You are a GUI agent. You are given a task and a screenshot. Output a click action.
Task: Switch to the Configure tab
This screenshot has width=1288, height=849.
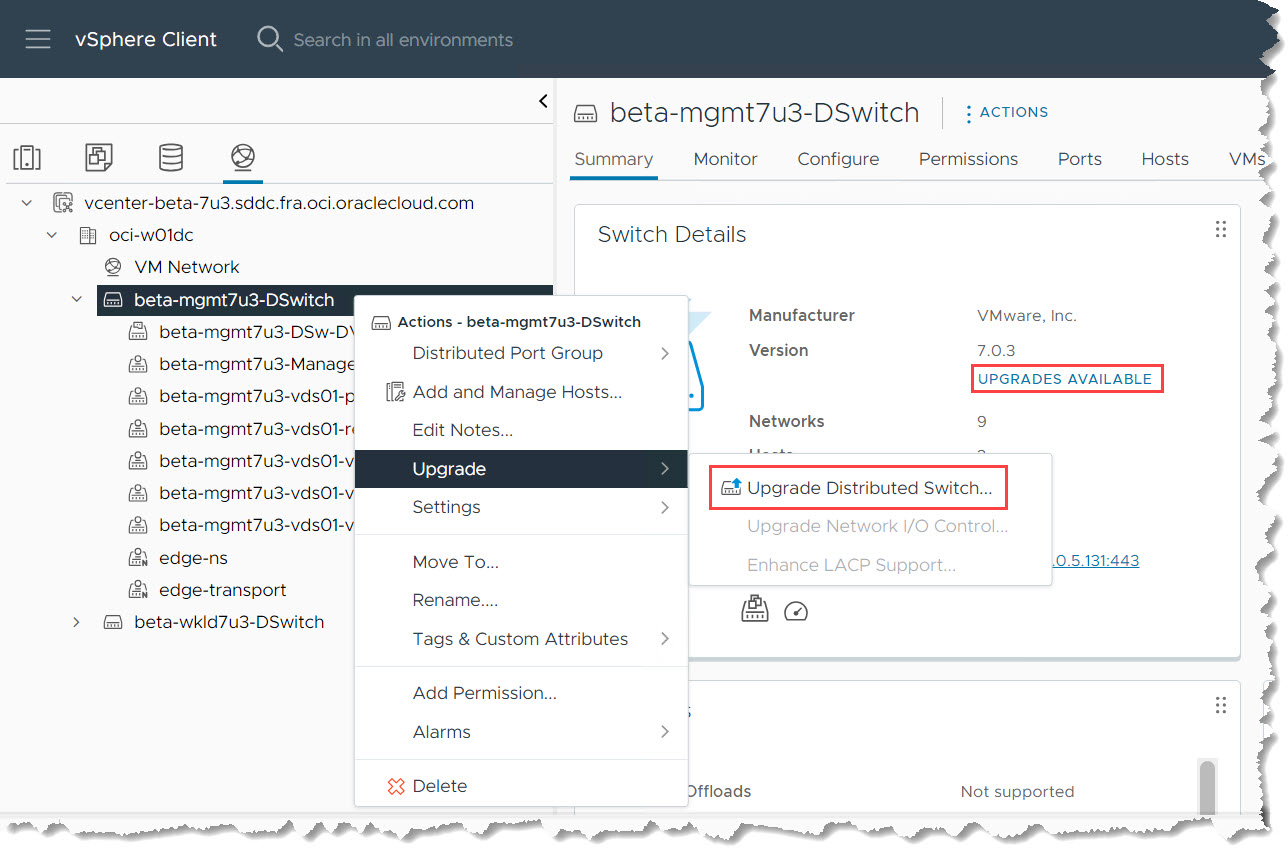[x=838, y=159]
